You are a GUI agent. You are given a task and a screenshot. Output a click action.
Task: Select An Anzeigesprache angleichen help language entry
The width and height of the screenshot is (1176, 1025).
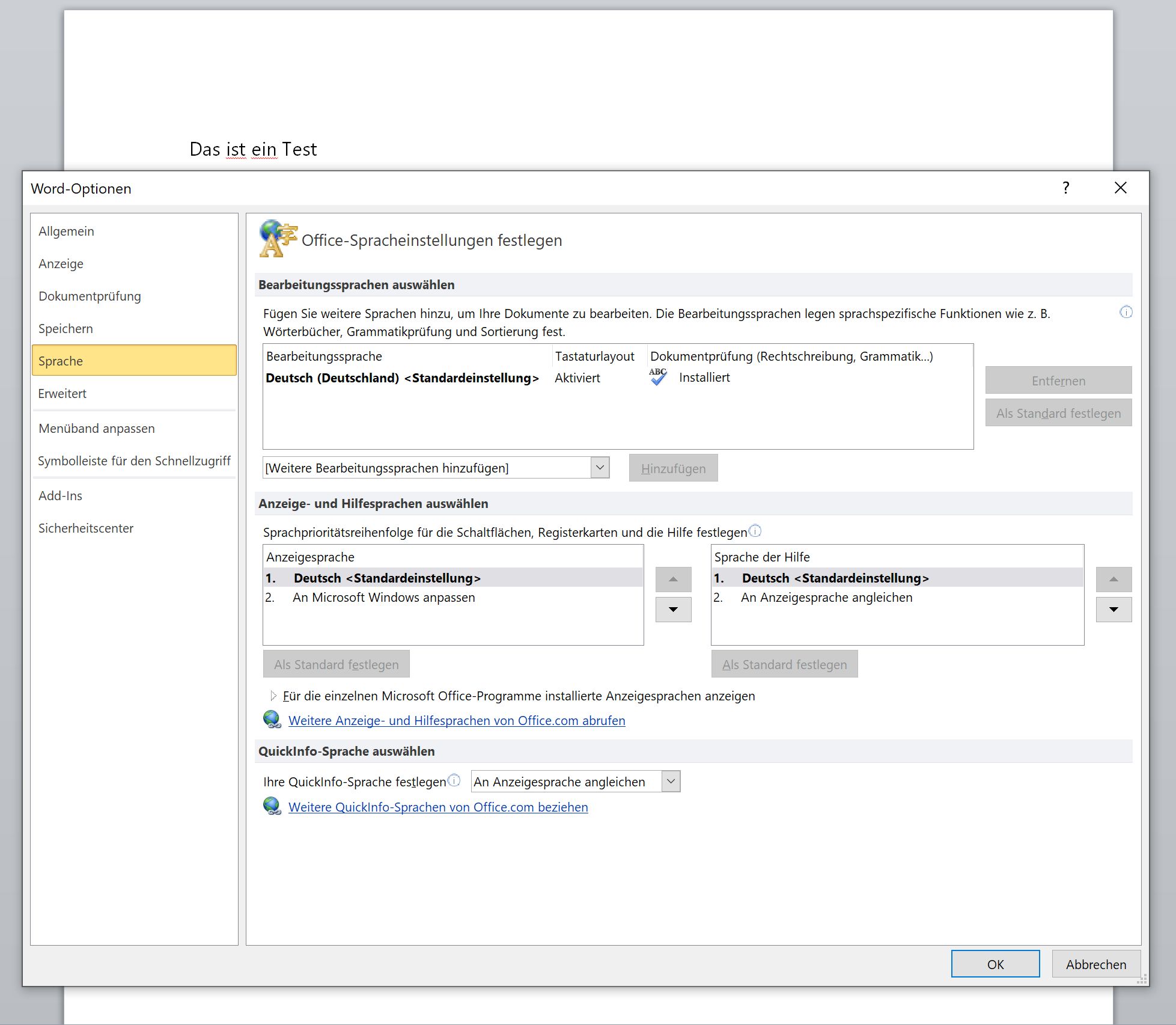pos(826,598)
